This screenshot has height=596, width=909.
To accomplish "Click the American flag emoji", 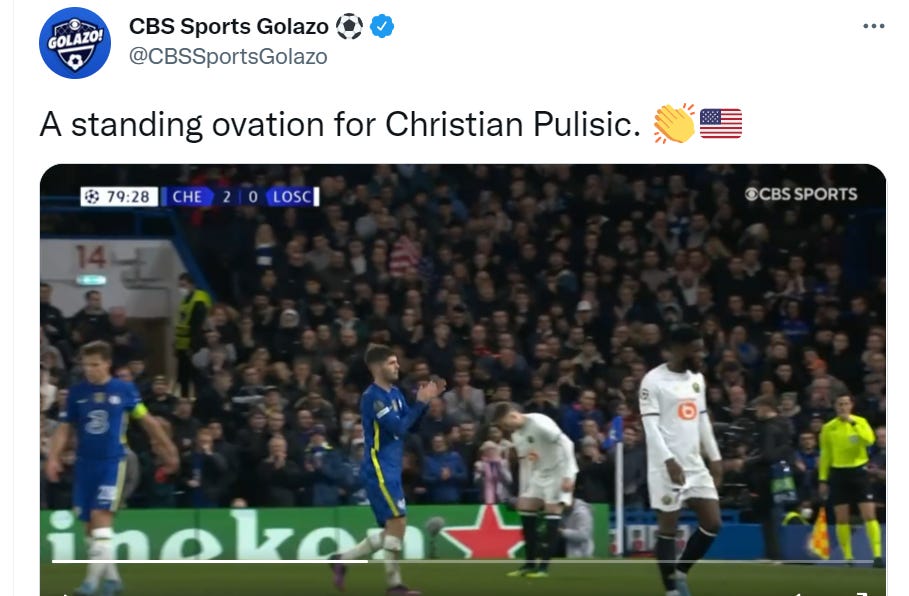I will (x=721, y=123).
